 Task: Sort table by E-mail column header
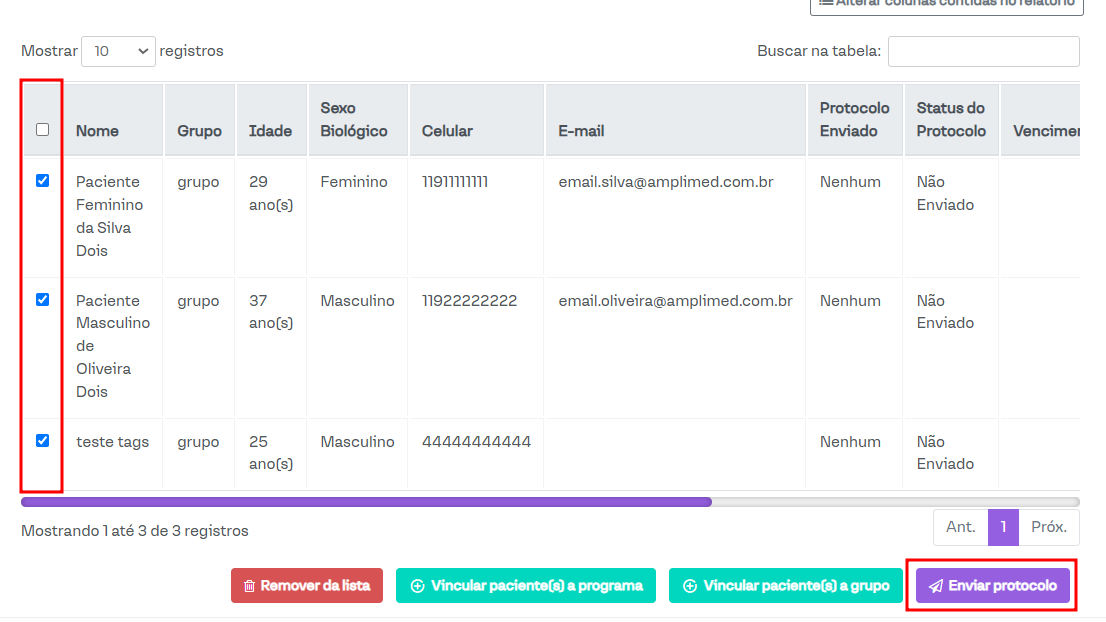coord(581,131)
